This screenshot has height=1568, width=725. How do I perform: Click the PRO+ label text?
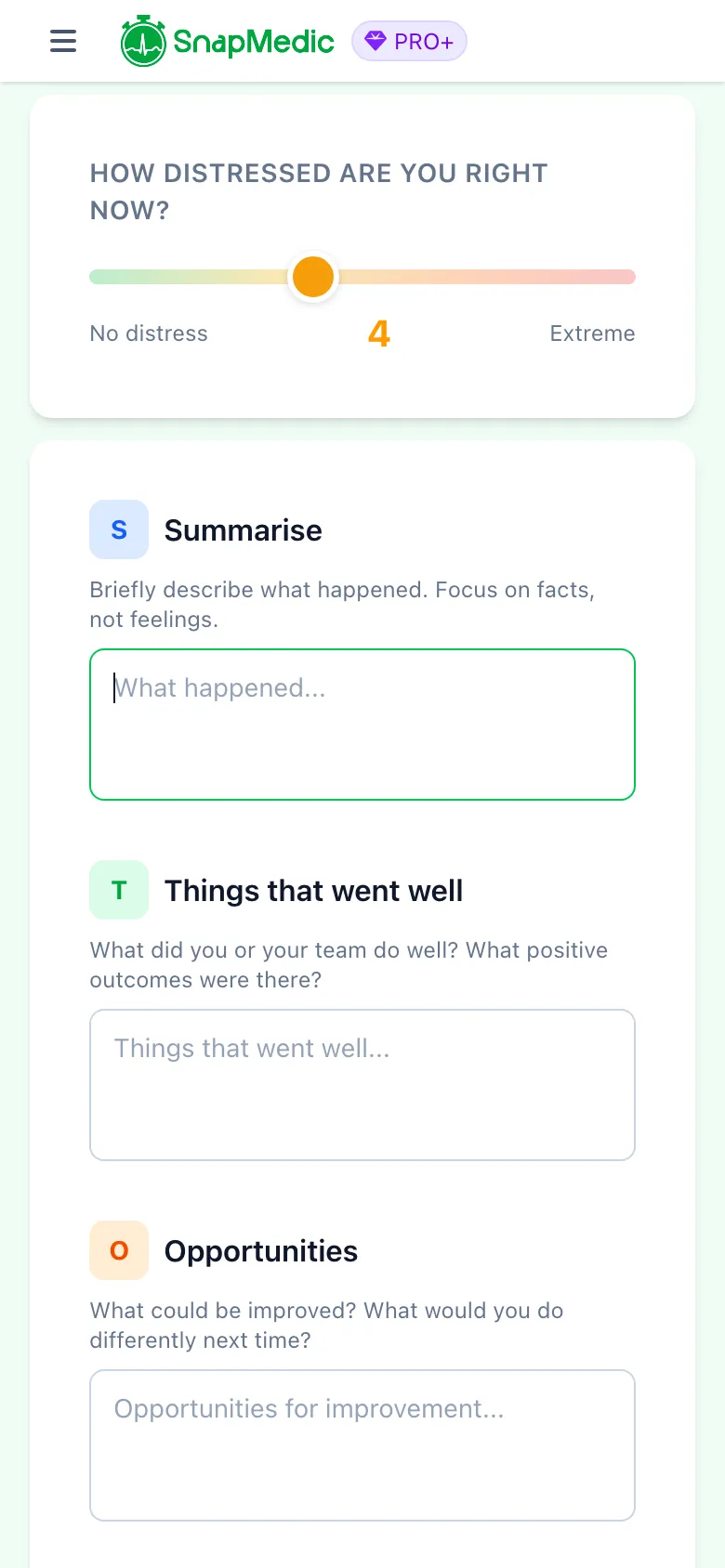coord(424,42)
